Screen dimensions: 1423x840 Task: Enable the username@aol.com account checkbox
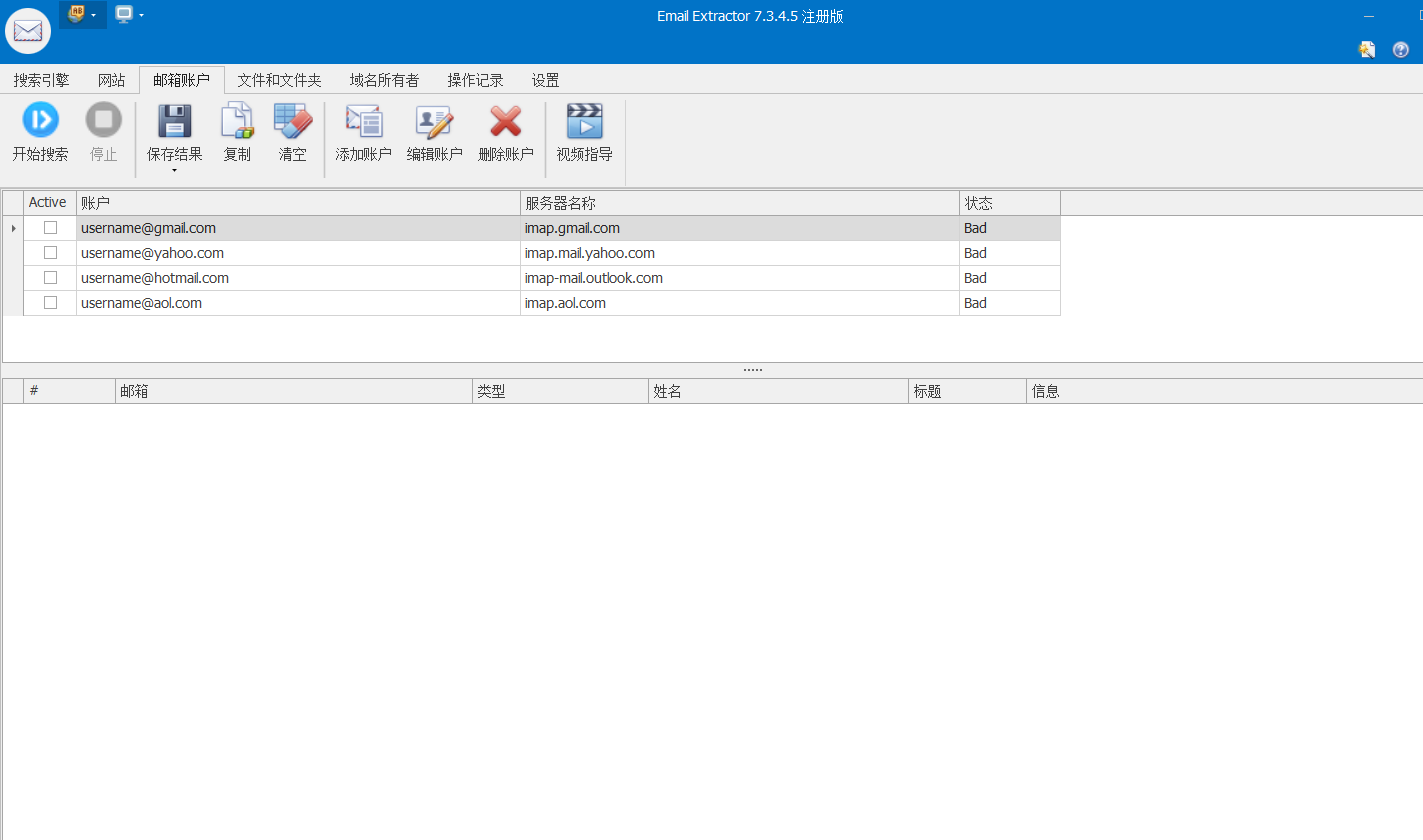pos(49,302)
